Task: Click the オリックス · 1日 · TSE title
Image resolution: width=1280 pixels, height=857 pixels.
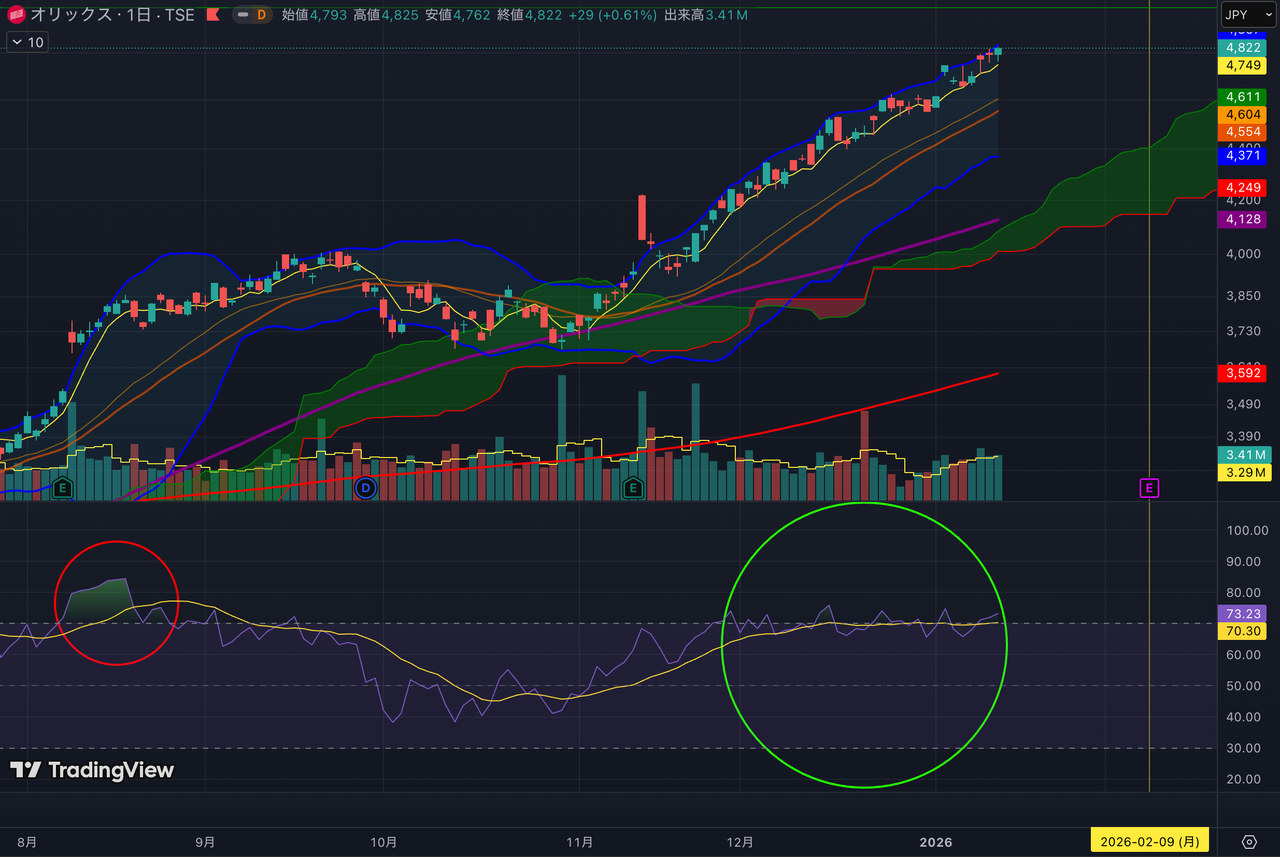Action: (112, 15)
